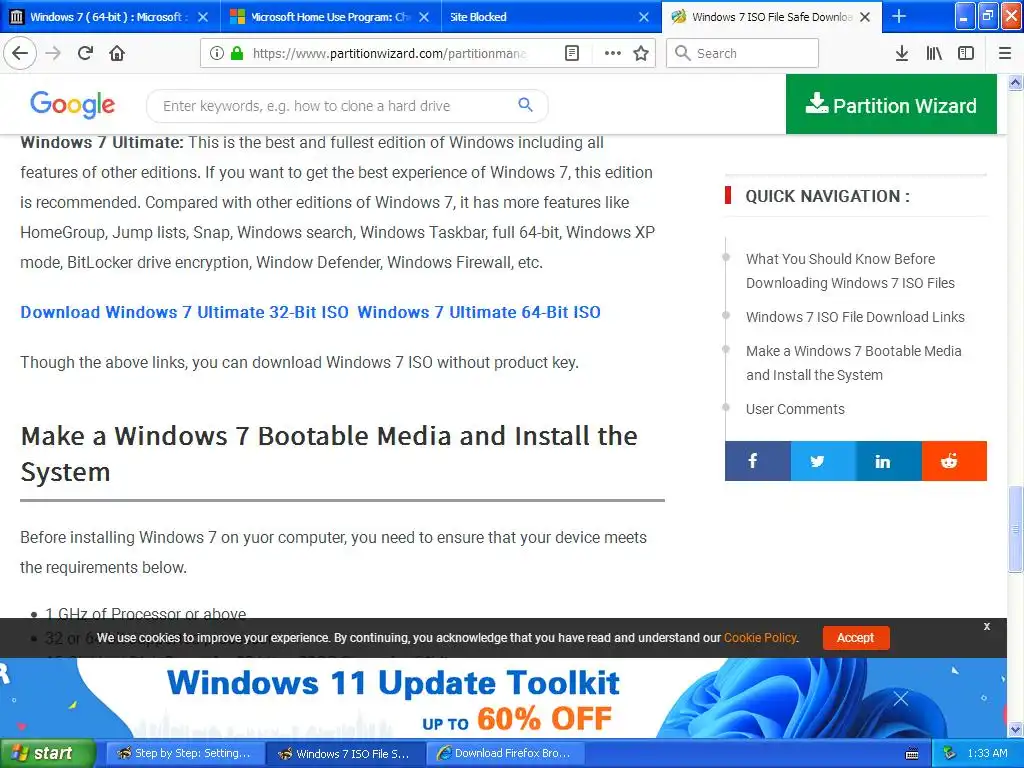Click the green padlock security icon
This screenshot has height=768, width=1024.
pyautogui.click(x=237, y=53)
